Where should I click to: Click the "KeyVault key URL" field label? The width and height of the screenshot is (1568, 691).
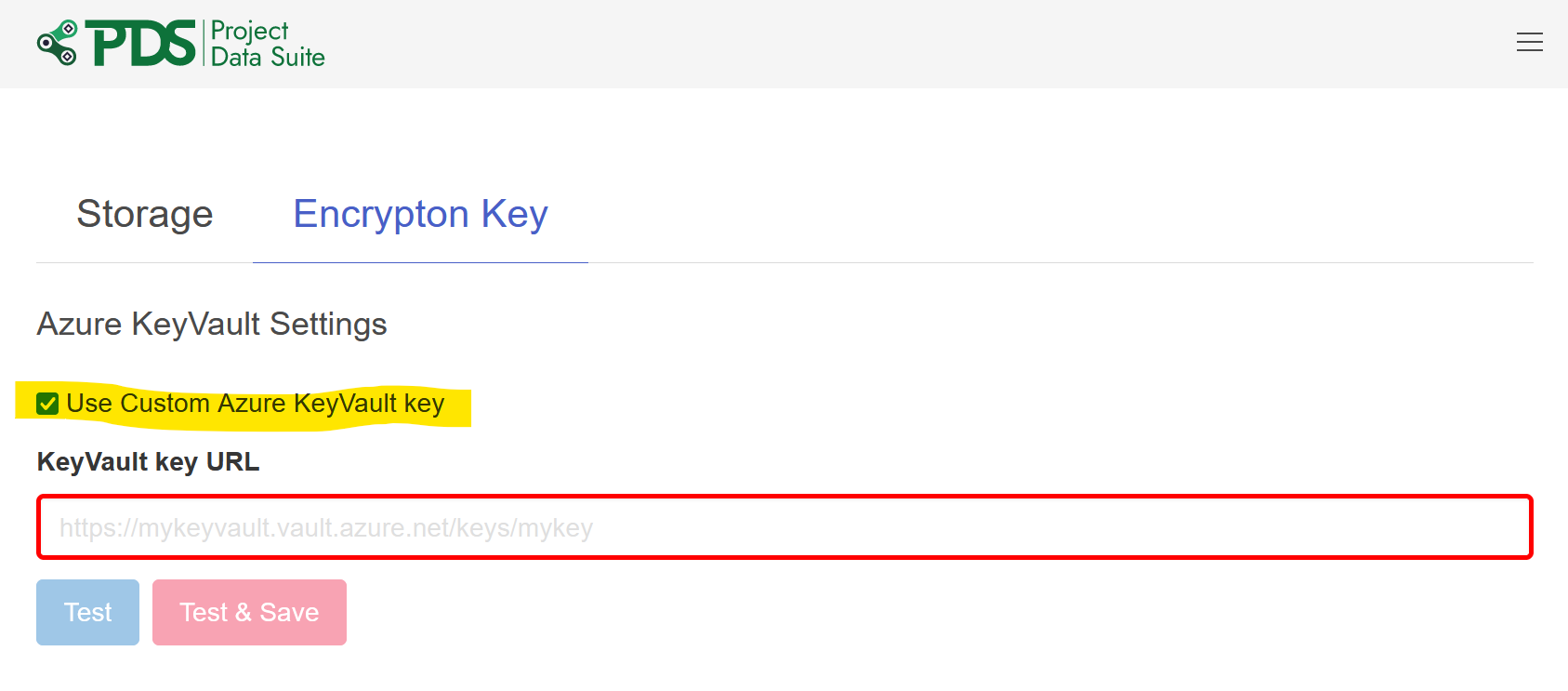coord(148,462)
